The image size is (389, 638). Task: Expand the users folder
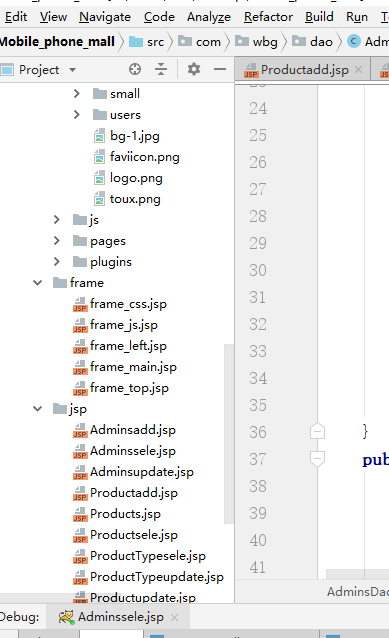76,115
